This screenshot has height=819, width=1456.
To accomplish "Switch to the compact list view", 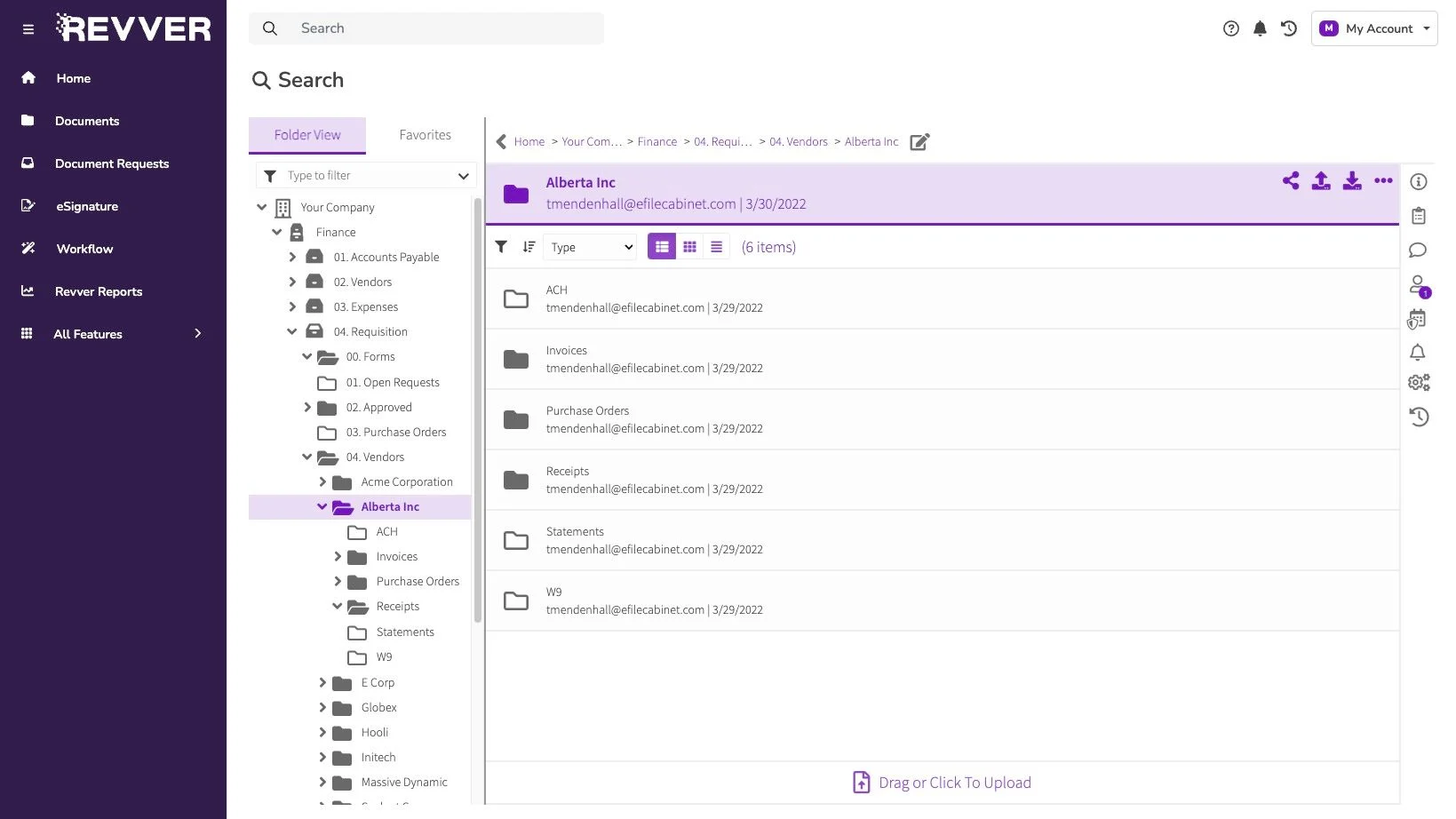I will [716, 247].
